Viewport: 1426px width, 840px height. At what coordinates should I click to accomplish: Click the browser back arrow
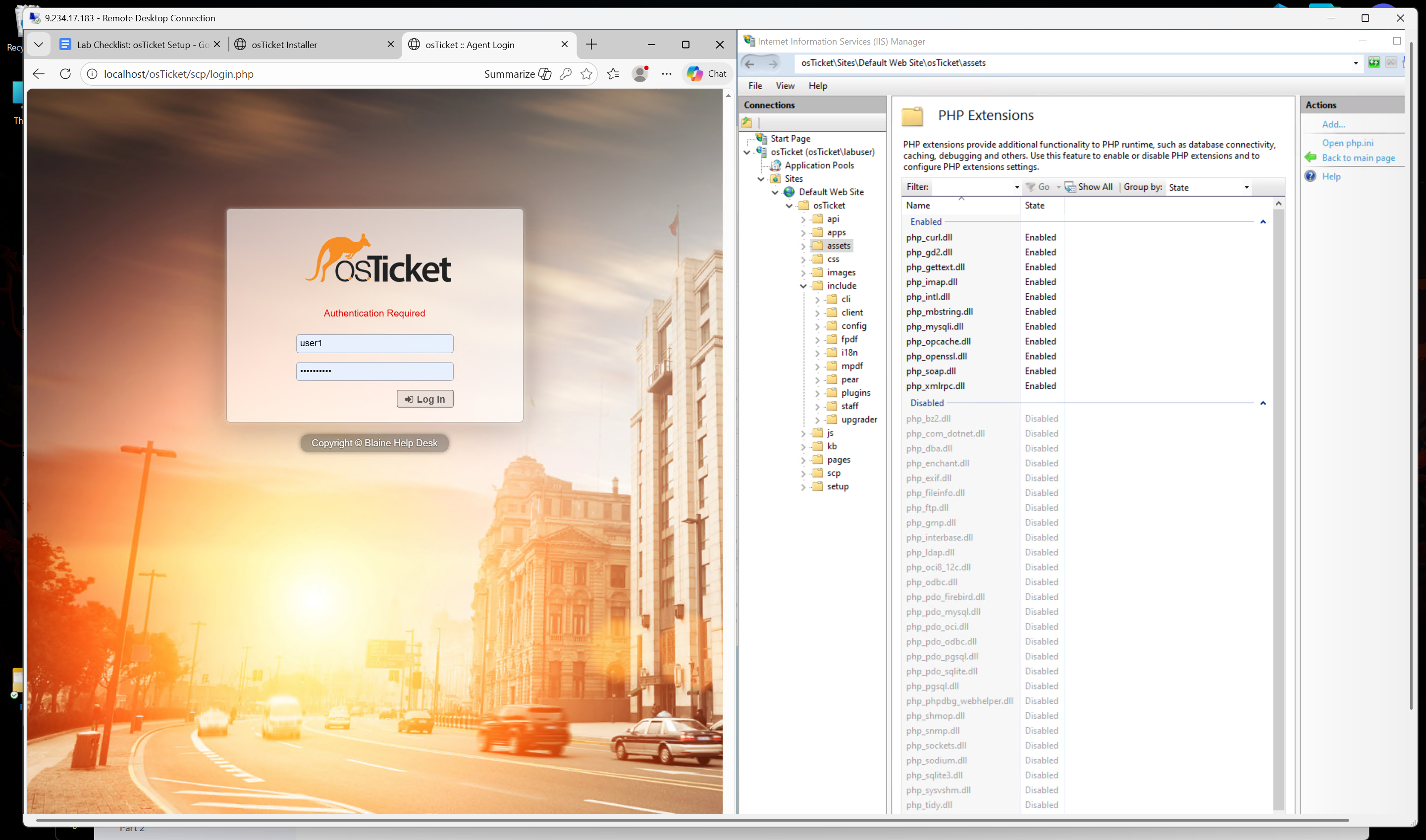[39, 74]
